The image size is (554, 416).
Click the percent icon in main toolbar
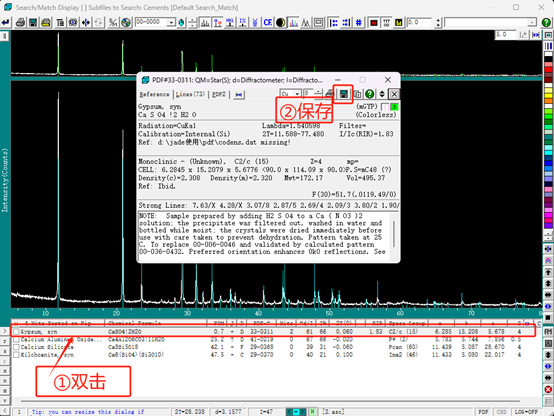pos(113,23)
